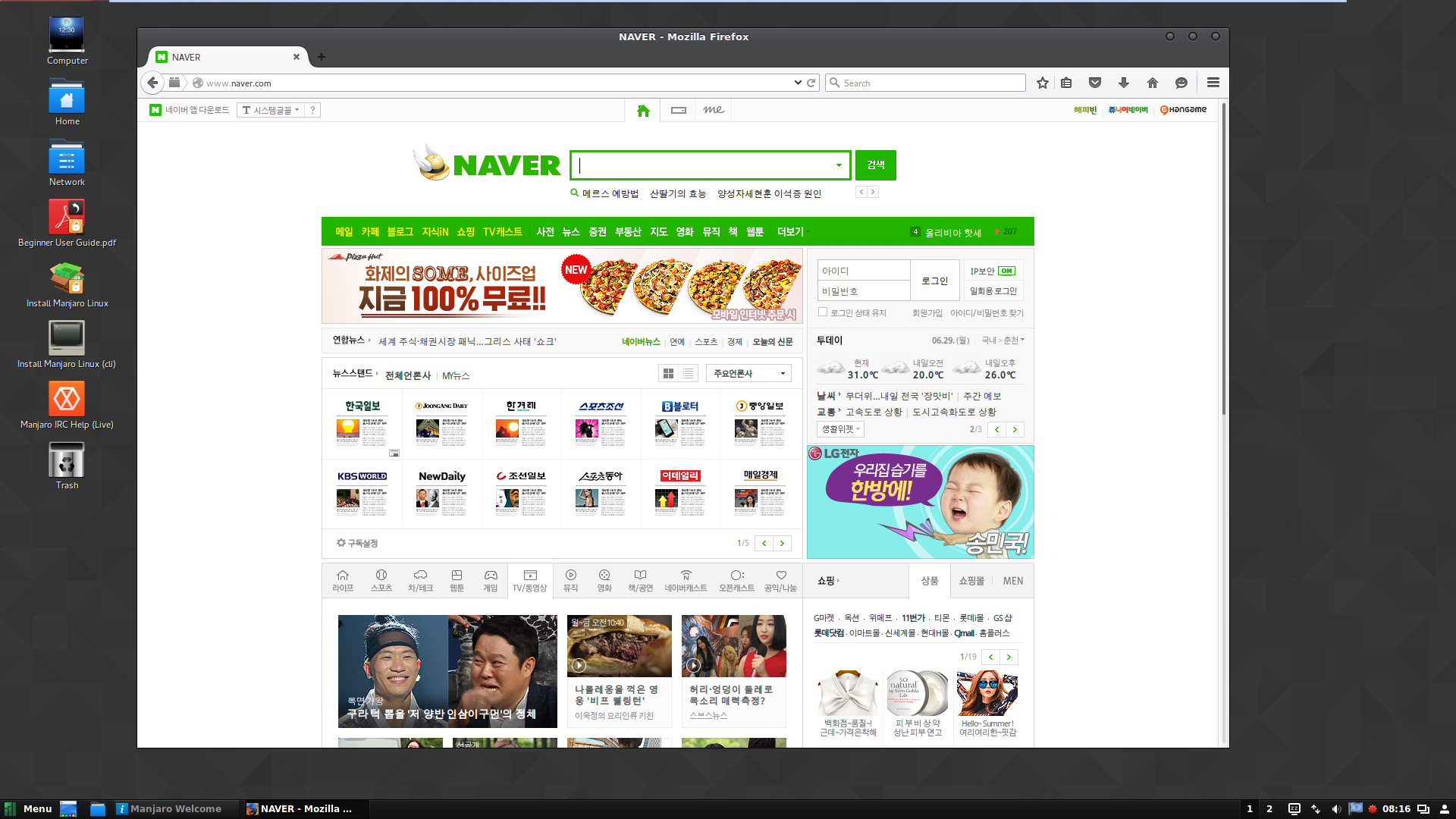Image resolution: width=1456 pixels, height=819 pixels.
Task: Focus the 비밀번호 password field
Action: (x=864, y=291)
